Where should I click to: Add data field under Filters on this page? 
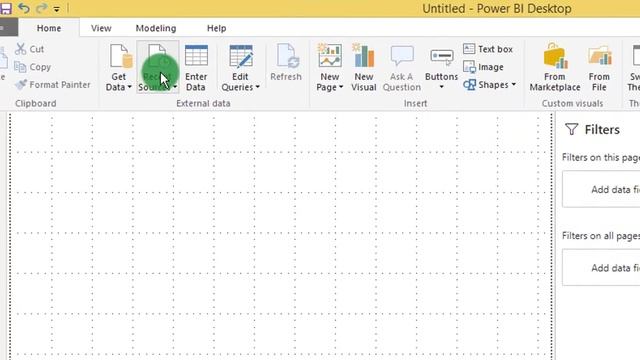[601, 189]
